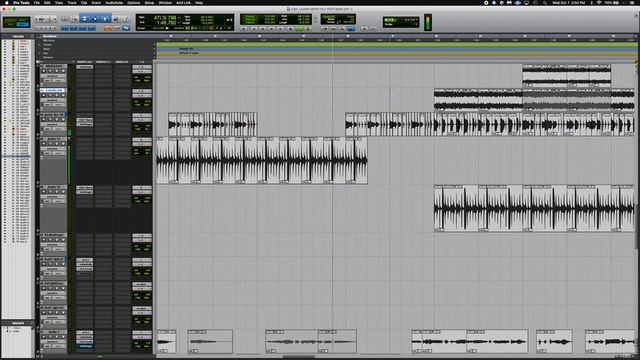
Task: Click the SENDS A-E column header
Action: click(x=122, y=62)
